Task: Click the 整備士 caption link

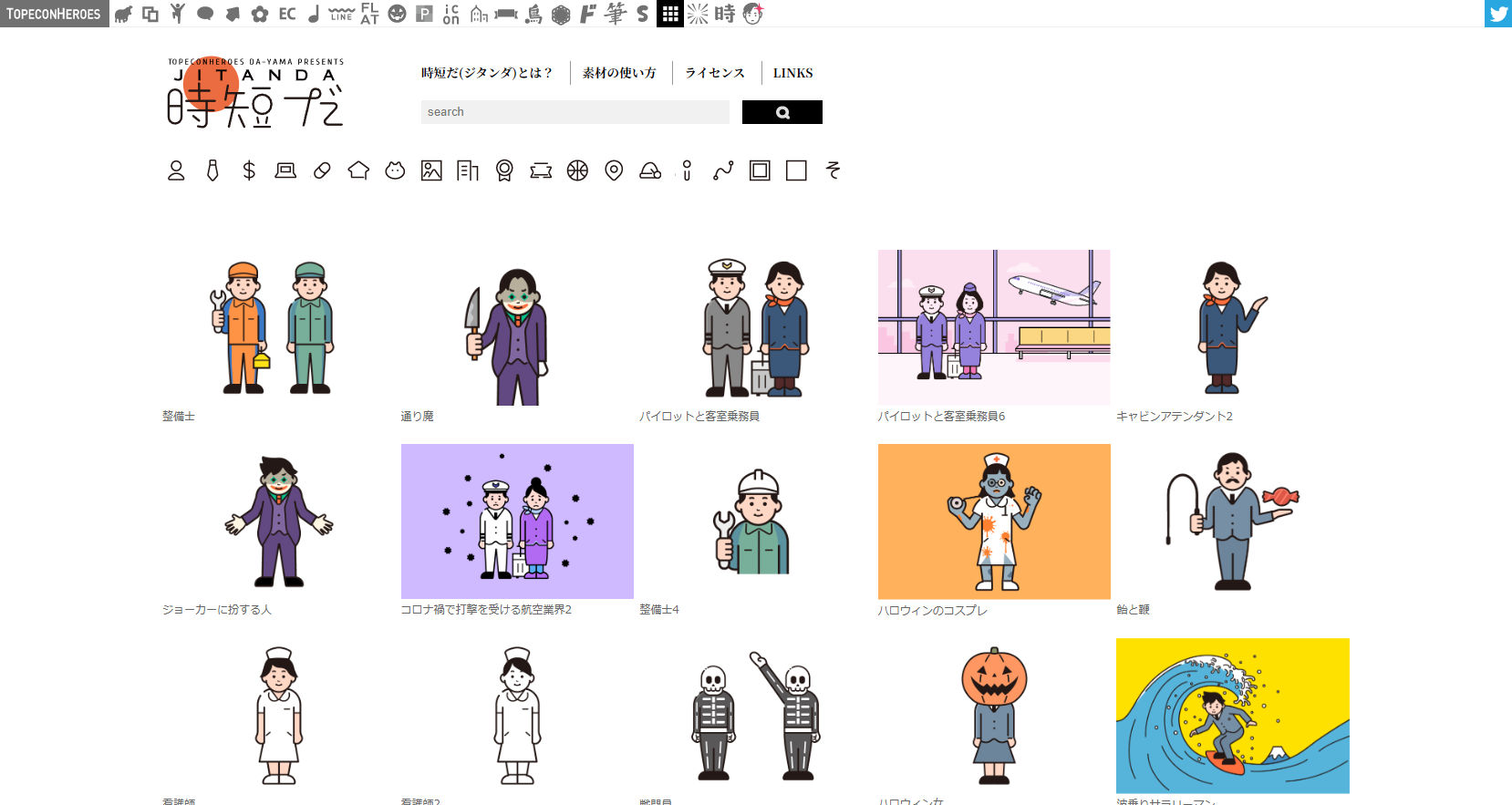Action: 179,416
